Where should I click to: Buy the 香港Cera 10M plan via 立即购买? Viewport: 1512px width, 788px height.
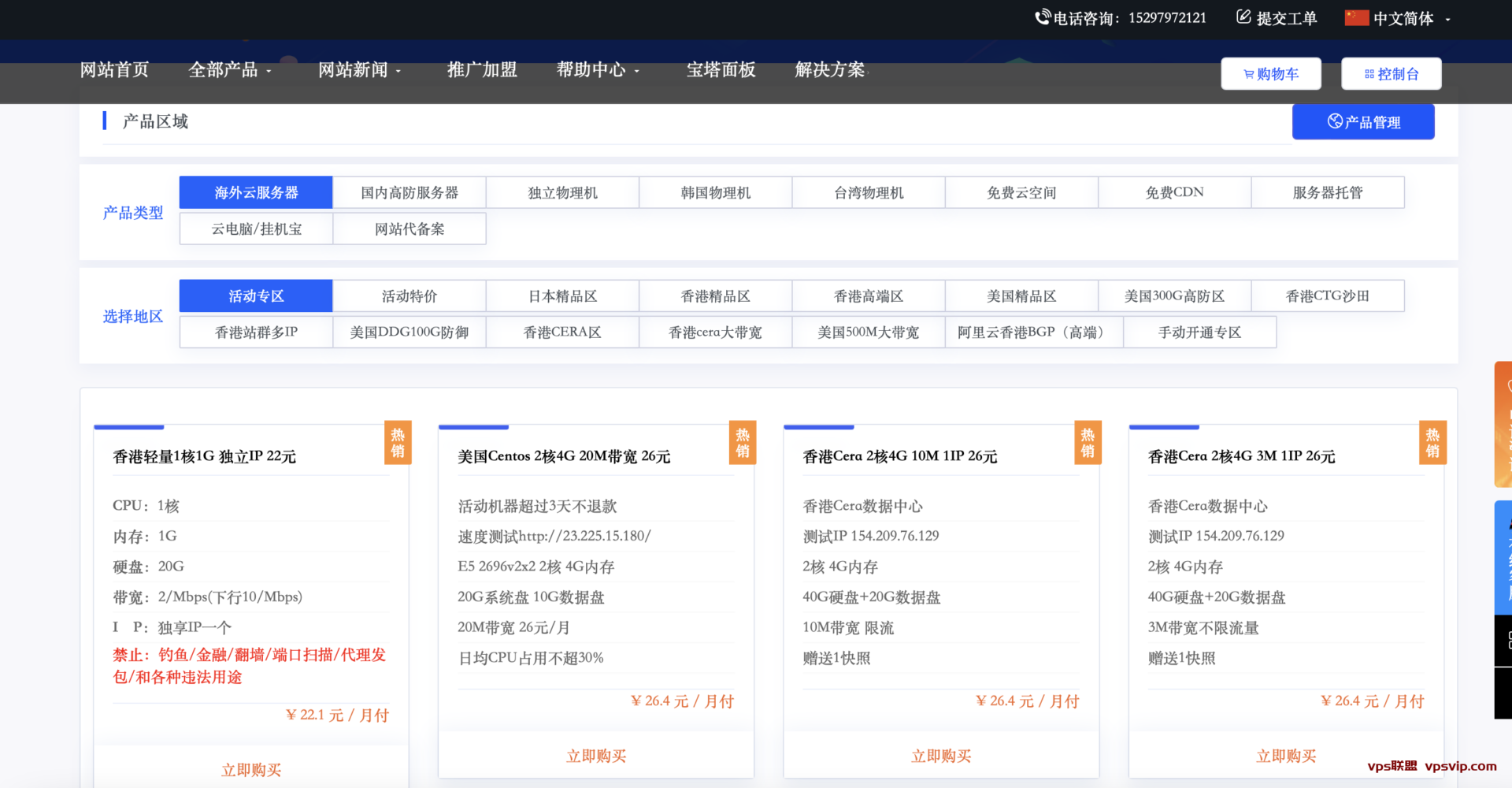click(x=941, y=756)
